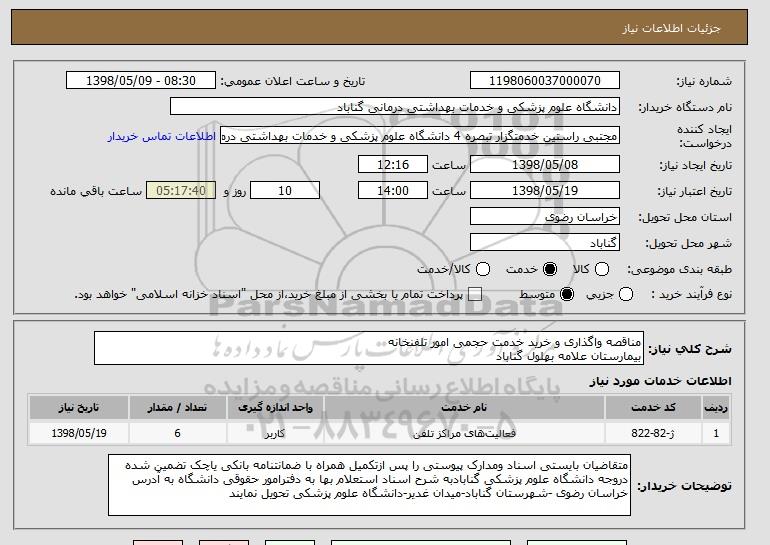Click the row number cell 1
770x545 pixels.
click(x=716, y=434)
